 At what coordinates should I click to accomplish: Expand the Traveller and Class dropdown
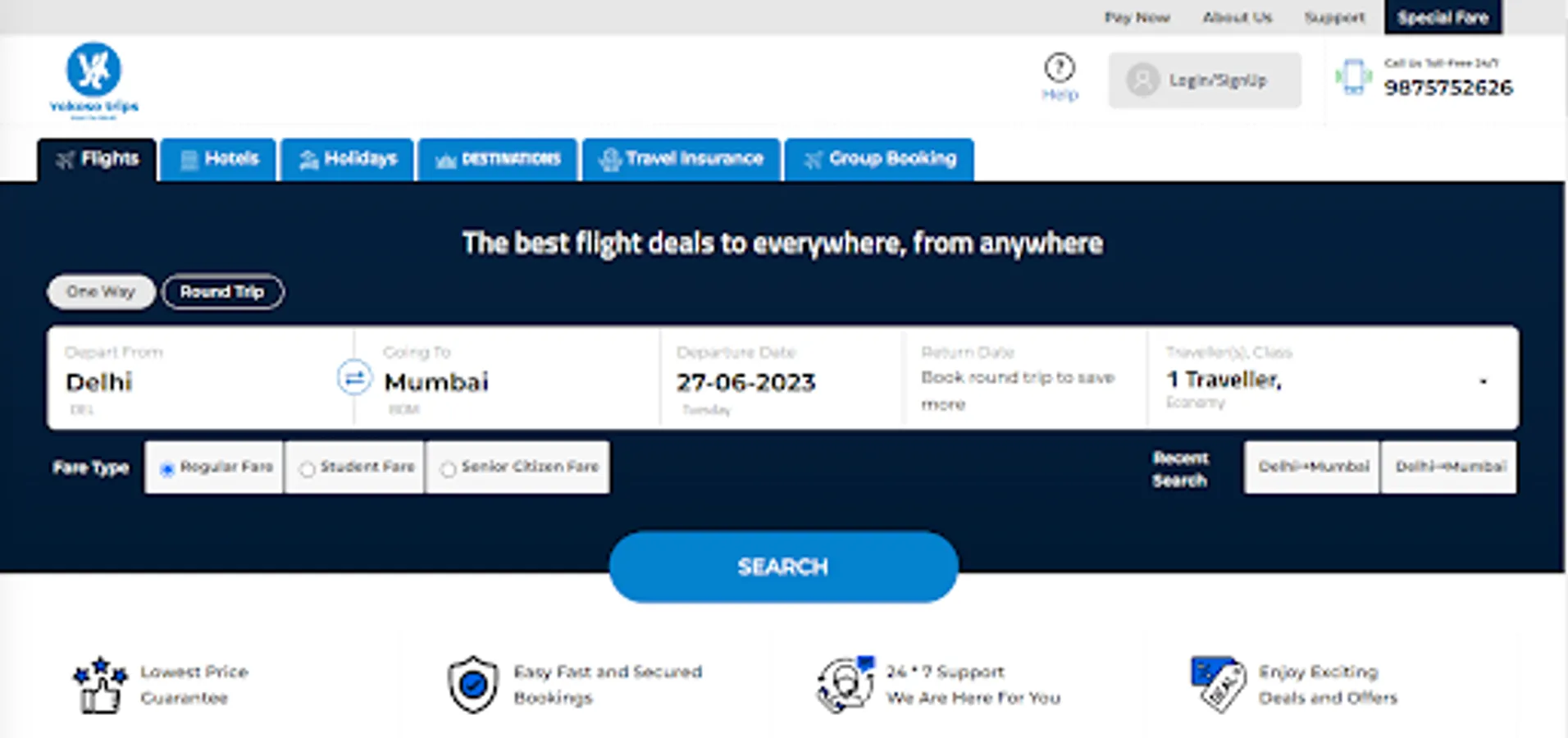(1333, 378)
